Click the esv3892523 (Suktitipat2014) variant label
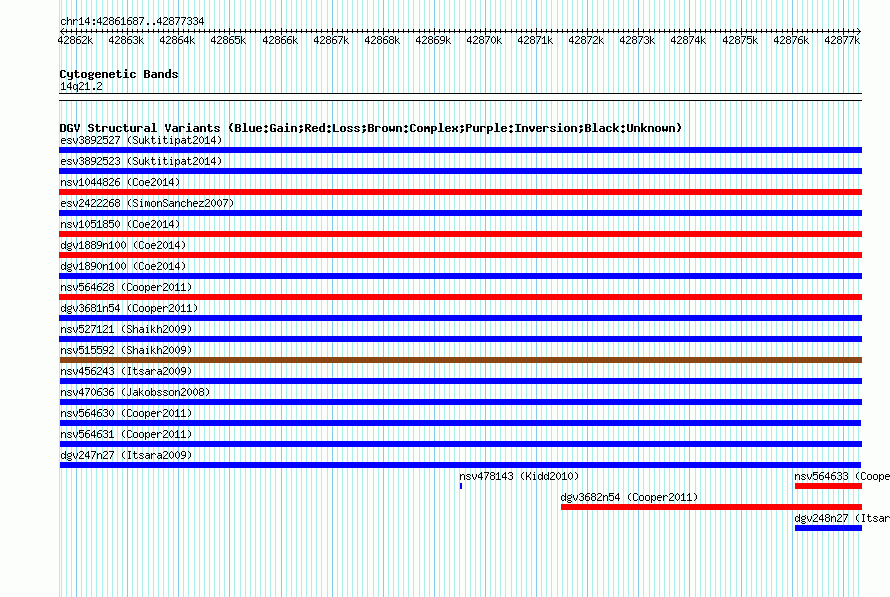Screen dimensions: 890x597 tap(141, 161)
